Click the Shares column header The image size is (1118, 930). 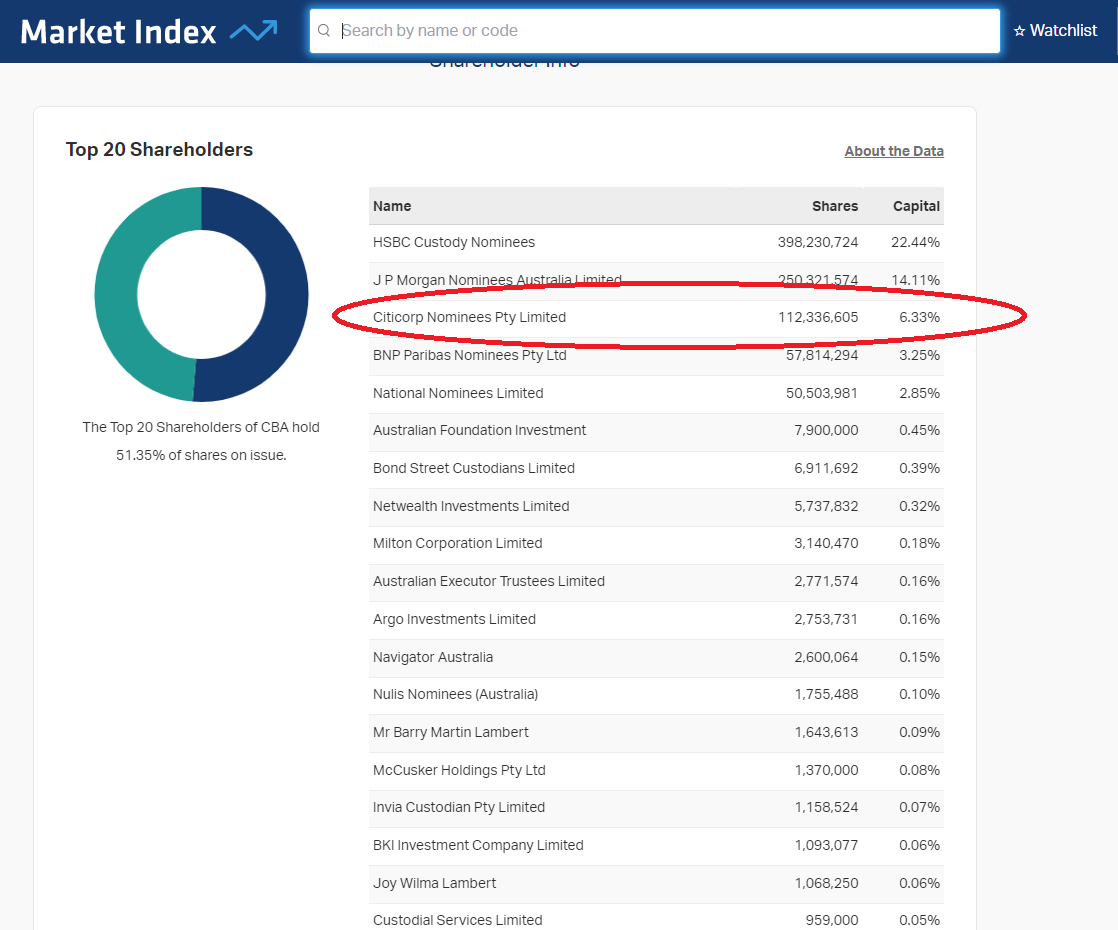coord(834,206)
